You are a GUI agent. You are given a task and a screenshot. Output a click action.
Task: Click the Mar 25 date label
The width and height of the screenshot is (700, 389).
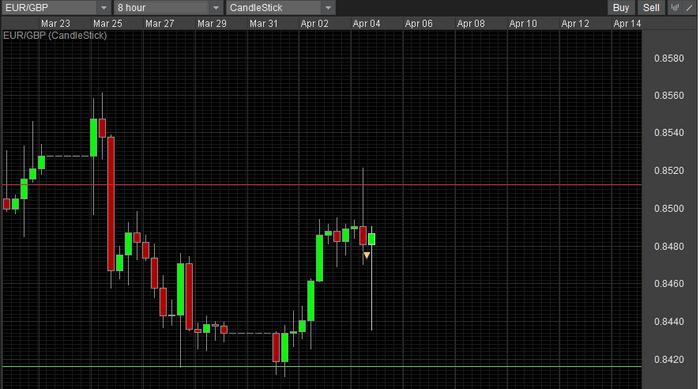pyautogui.click(x=108, y=24)
